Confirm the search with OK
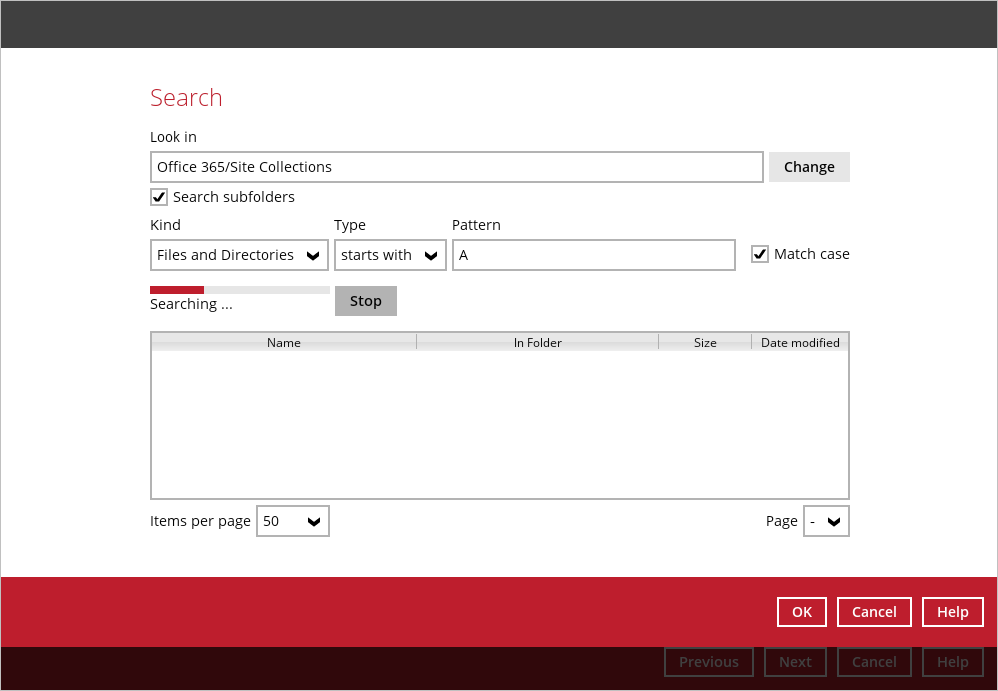This screenshot has width=998, height=691. [x=801, y=612]
